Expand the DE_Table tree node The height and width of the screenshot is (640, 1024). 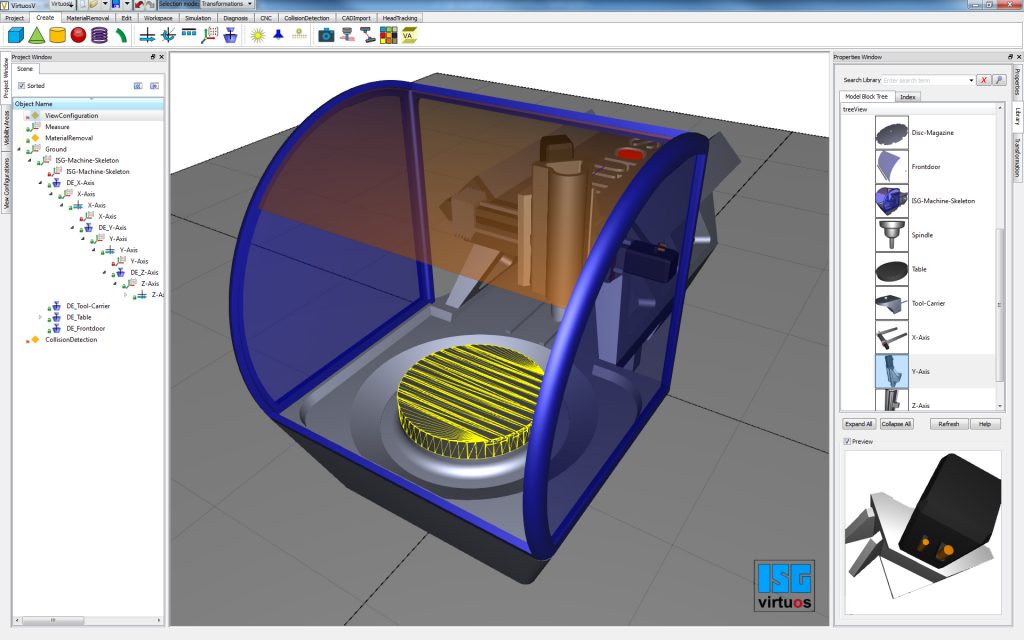[x=41, y=316]
